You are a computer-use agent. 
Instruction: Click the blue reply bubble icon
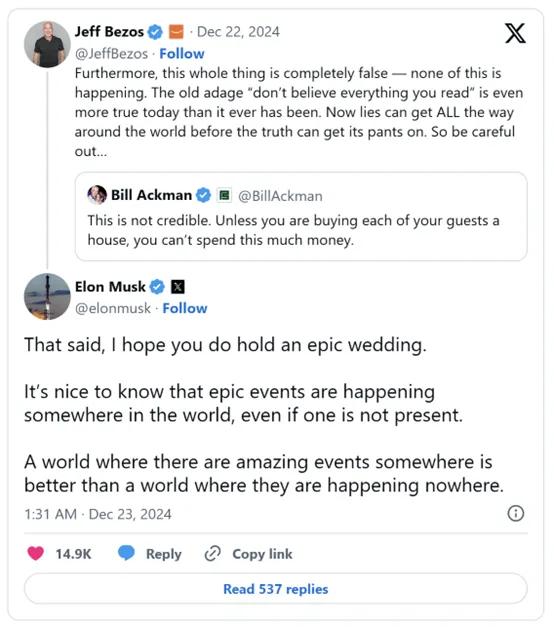pos(126,553)
